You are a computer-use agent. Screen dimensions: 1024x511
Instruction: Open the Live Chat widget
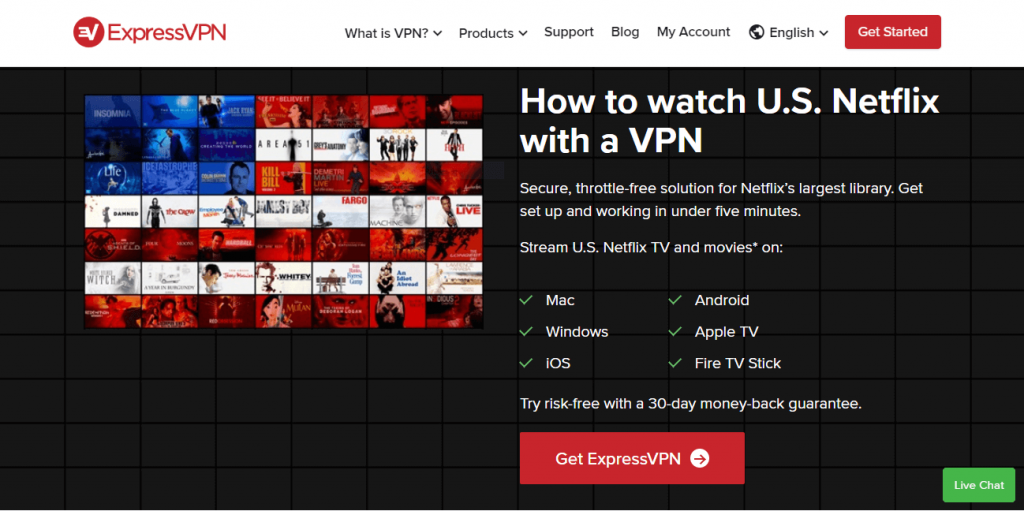pos(979,485)
